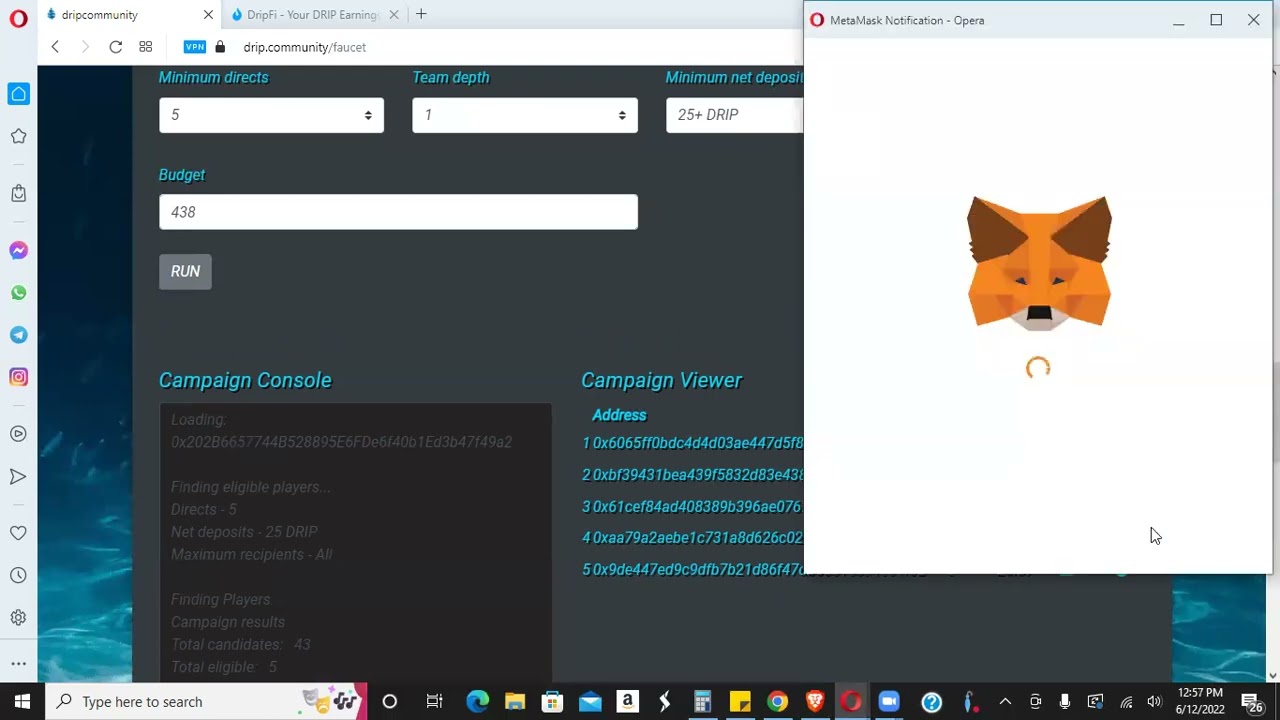Expand the Minimum directs dropdown

[x=271, y=115]
